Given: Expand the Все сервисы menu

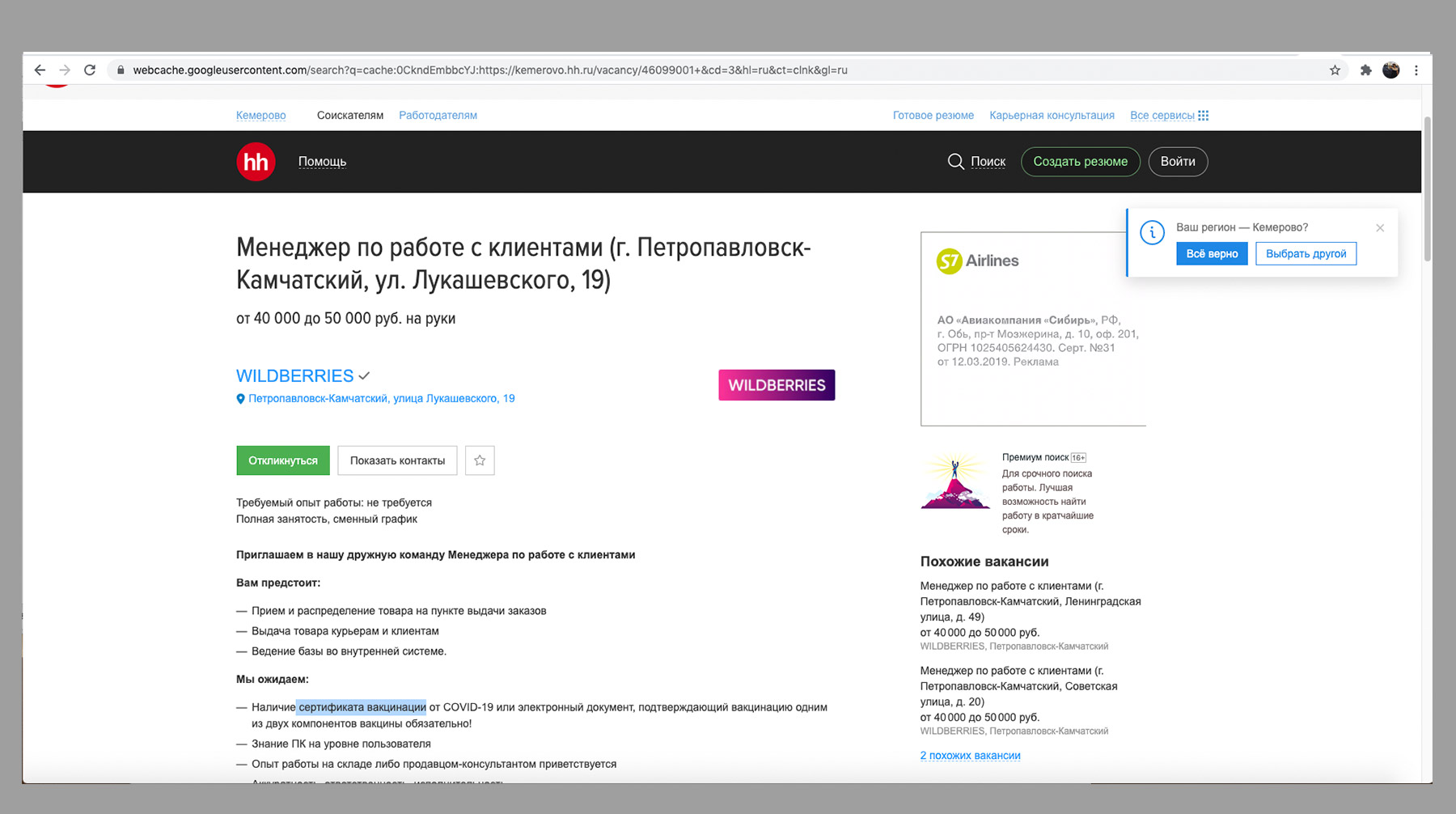Looking at the screenshot, I should (x=1169, y=115).
